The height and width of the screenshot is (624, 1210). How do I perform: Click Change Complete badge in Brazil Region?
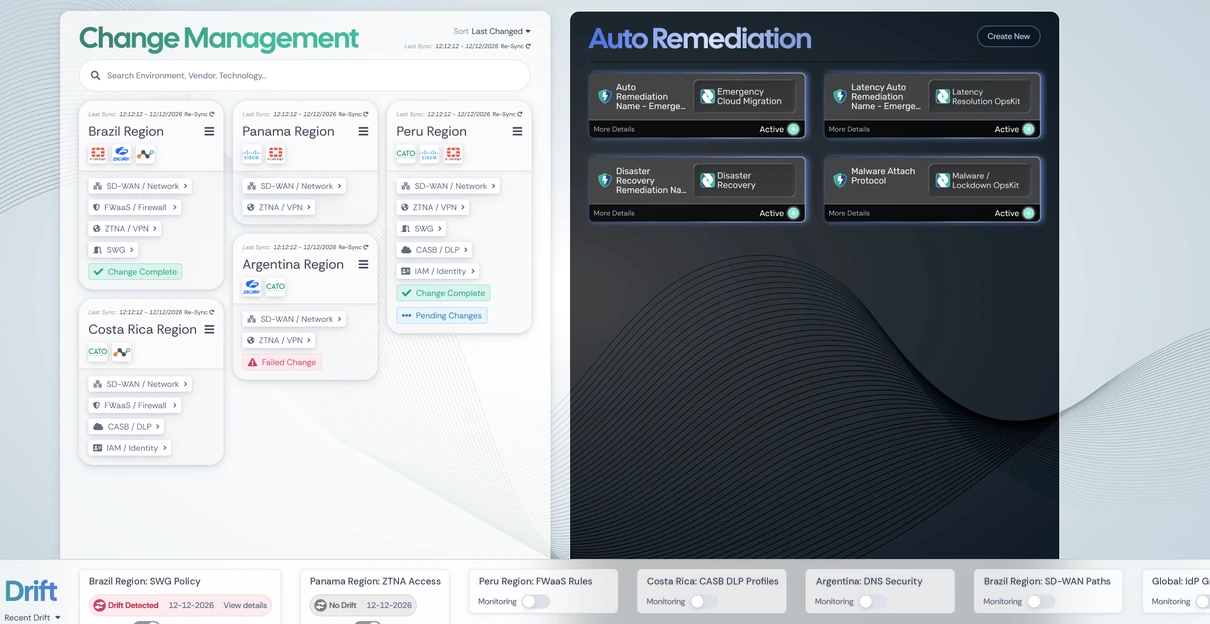point(135,272)
